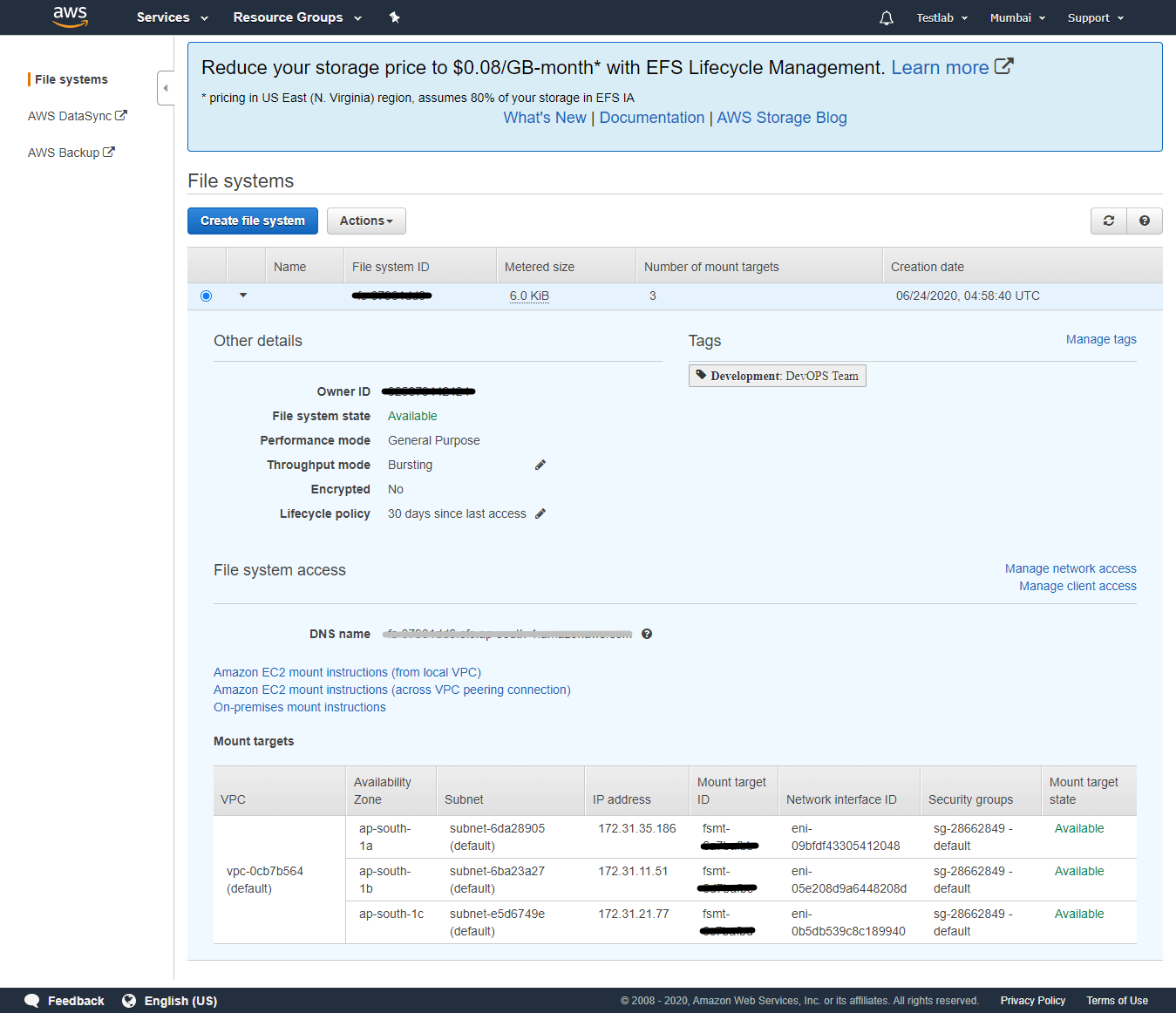Edit the Lifecycle policy pencil icon
1176x1013 pixels.
click(x=540, y=513)
